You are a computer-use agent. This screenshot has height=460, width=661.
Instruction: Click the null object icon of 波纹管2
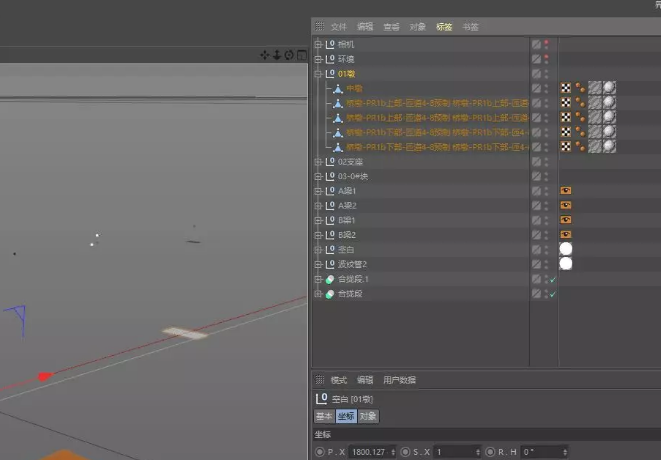coord(330,264)
